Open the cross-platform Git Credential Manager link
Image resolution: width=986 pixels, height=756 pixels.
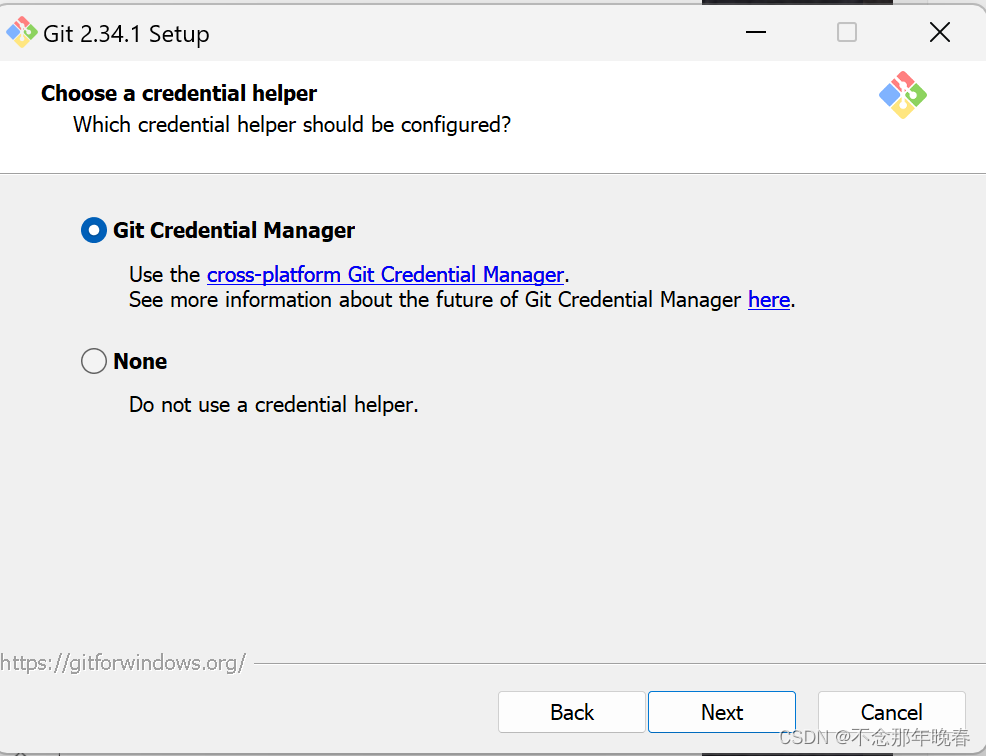[385, 275]
